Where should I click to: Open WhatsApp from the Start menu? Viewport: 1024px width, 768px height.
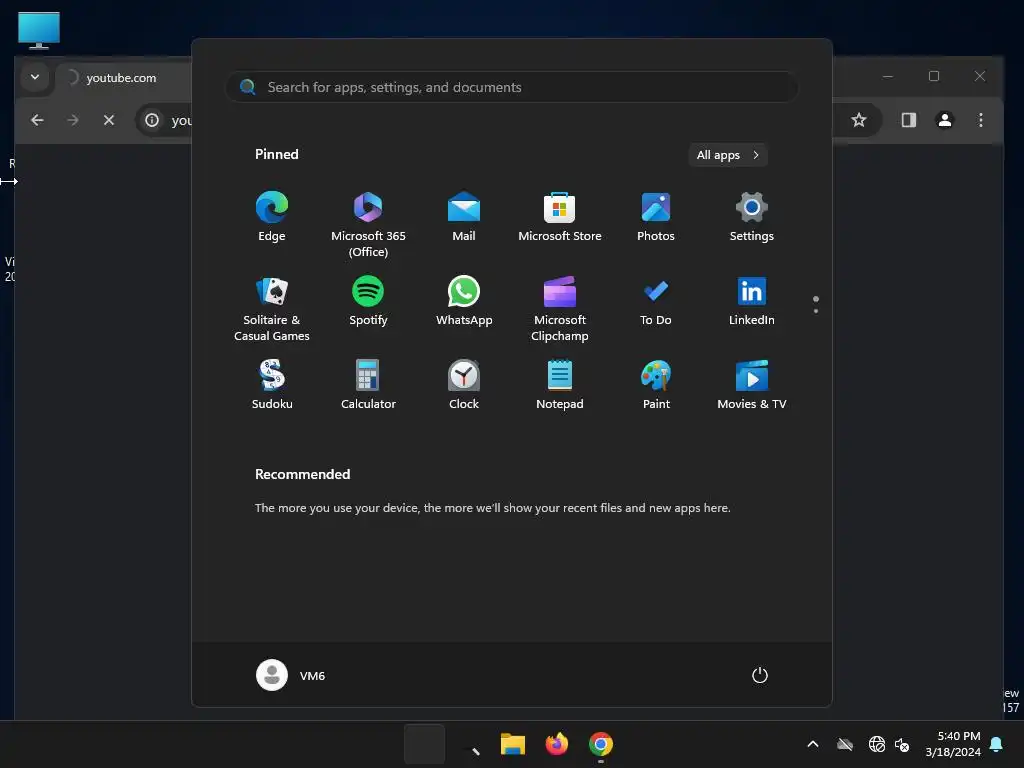coord(464,301)
